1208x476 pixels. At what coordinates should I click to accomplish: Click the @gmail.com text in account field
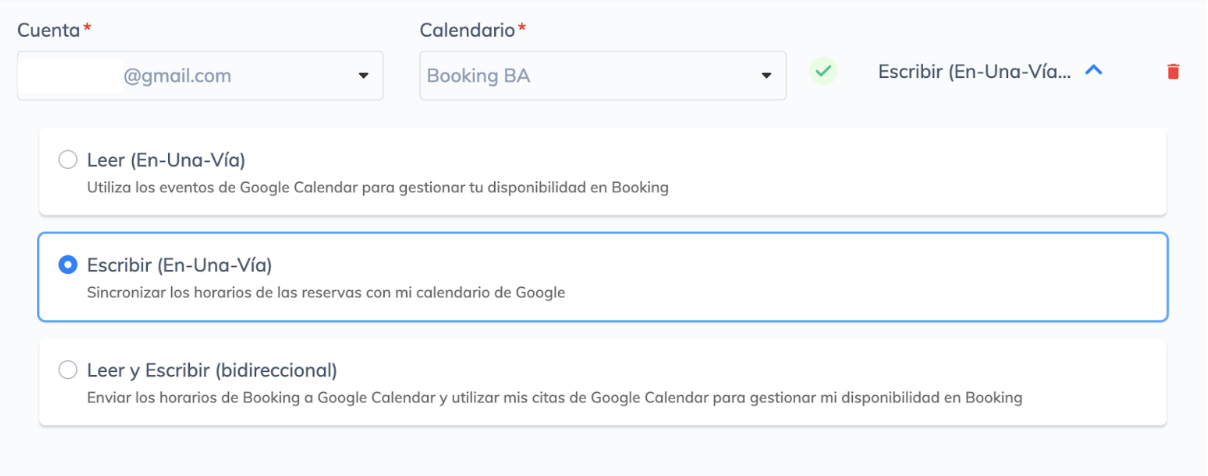[177, 76]
